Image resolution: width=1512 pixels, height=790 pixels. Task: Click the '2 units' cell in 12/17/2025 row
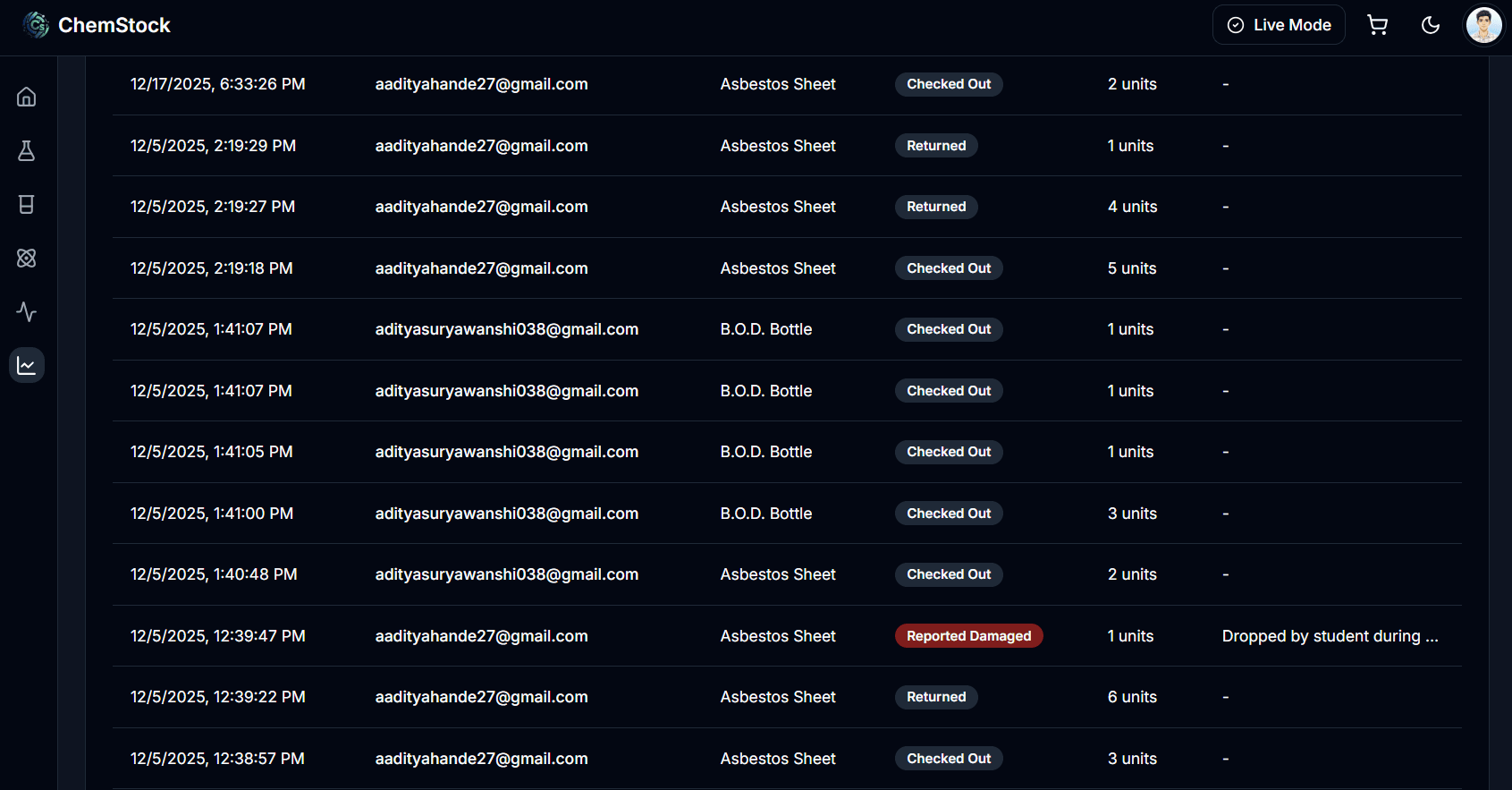pos(1132,84)
